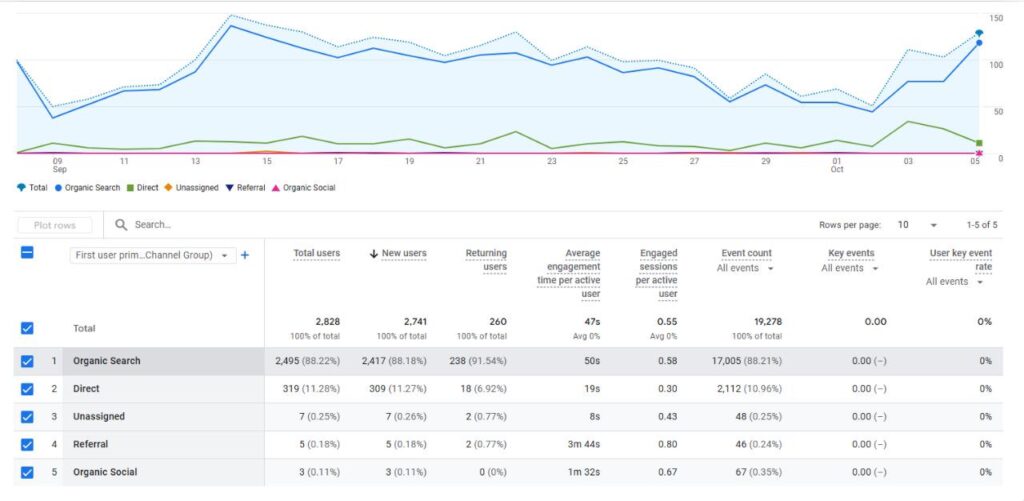
Task: Deselect all rows with header checkbox
Action: pyautogui.click(x=27, y=253)
